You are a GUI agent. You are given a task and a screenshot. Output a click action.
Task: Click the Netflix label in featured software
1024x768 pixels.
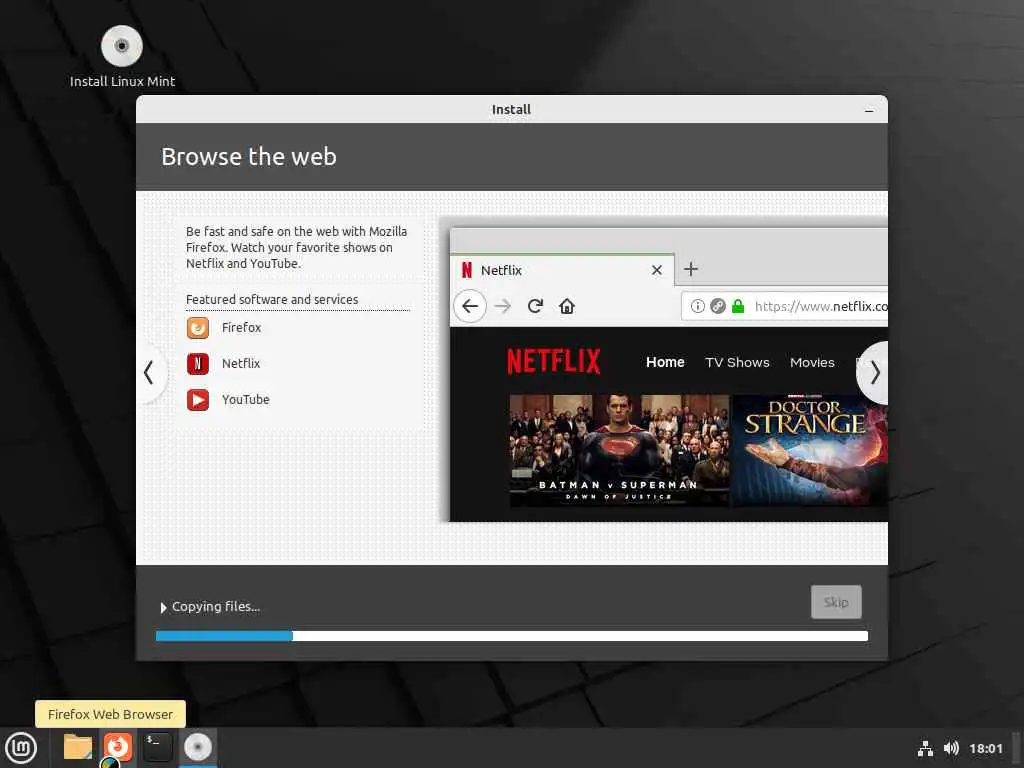241,364
